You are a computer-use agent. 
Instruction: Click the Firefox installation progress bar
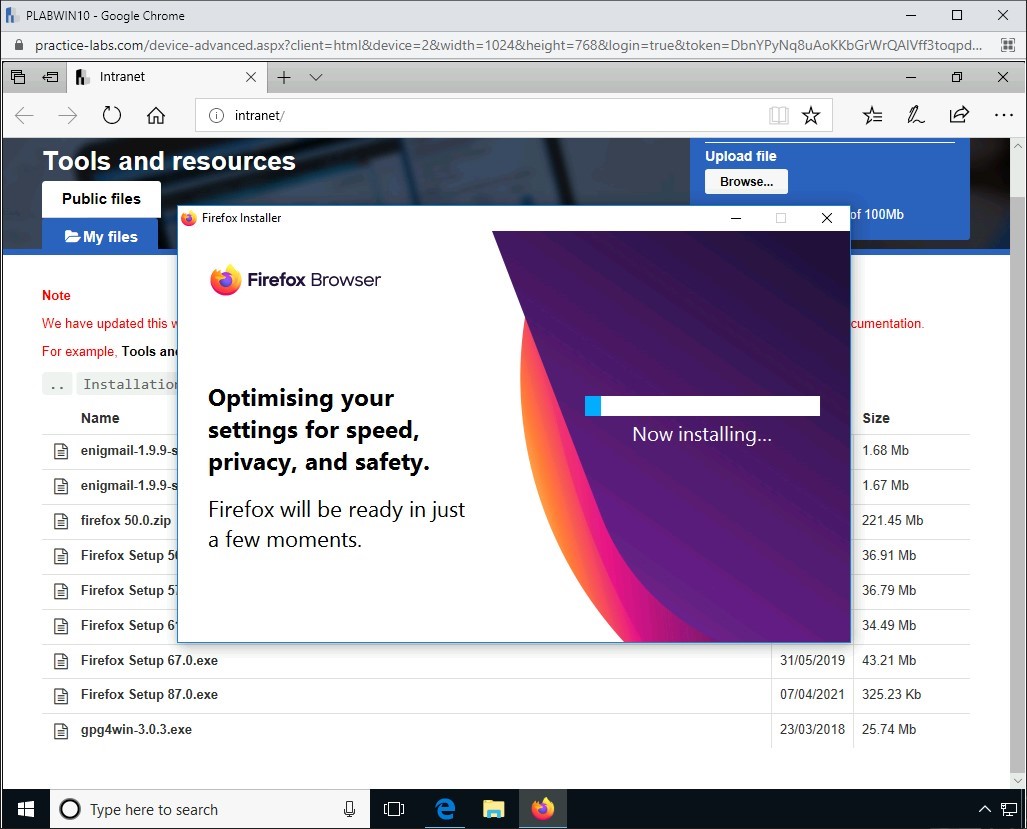point(702,405)
